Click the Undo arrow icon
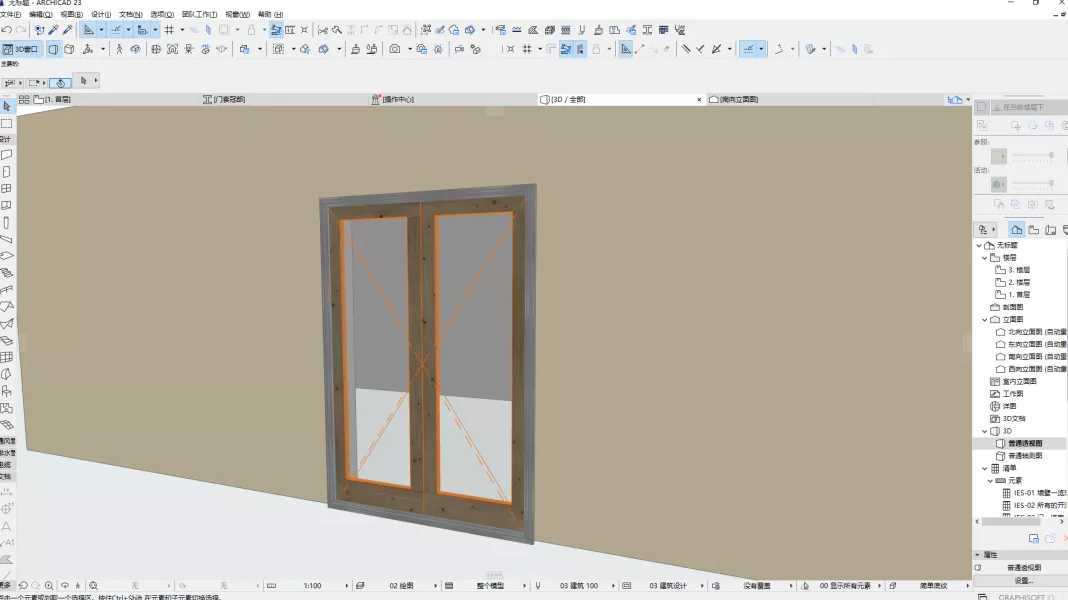The height and width of the screenshot is (600, 1068). [x=7, y=30]
